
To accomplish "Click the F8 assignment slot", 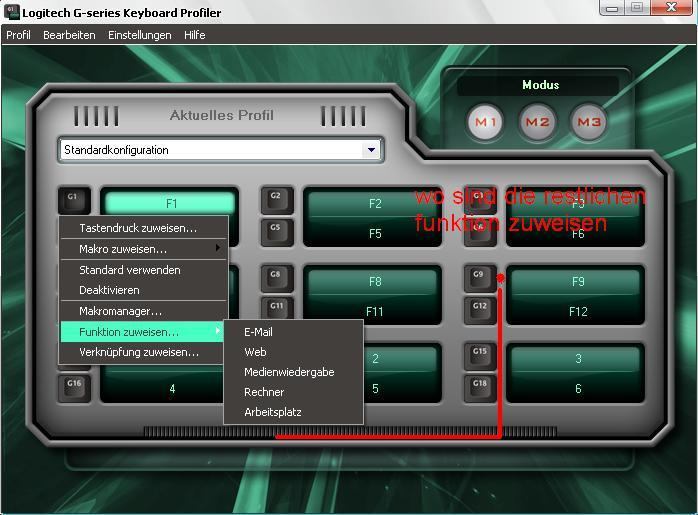I will point(373,281).
